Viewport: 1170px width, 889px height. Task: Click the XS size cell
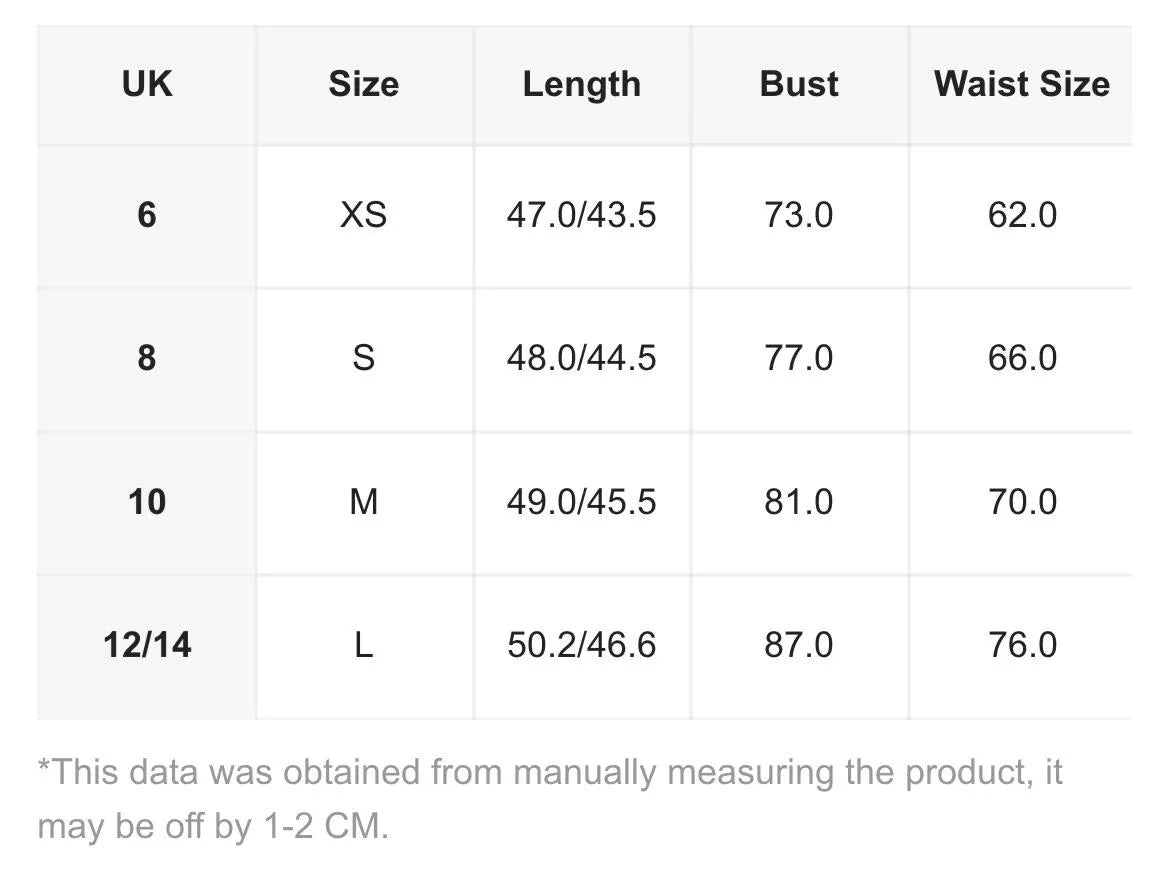point(363,215)
